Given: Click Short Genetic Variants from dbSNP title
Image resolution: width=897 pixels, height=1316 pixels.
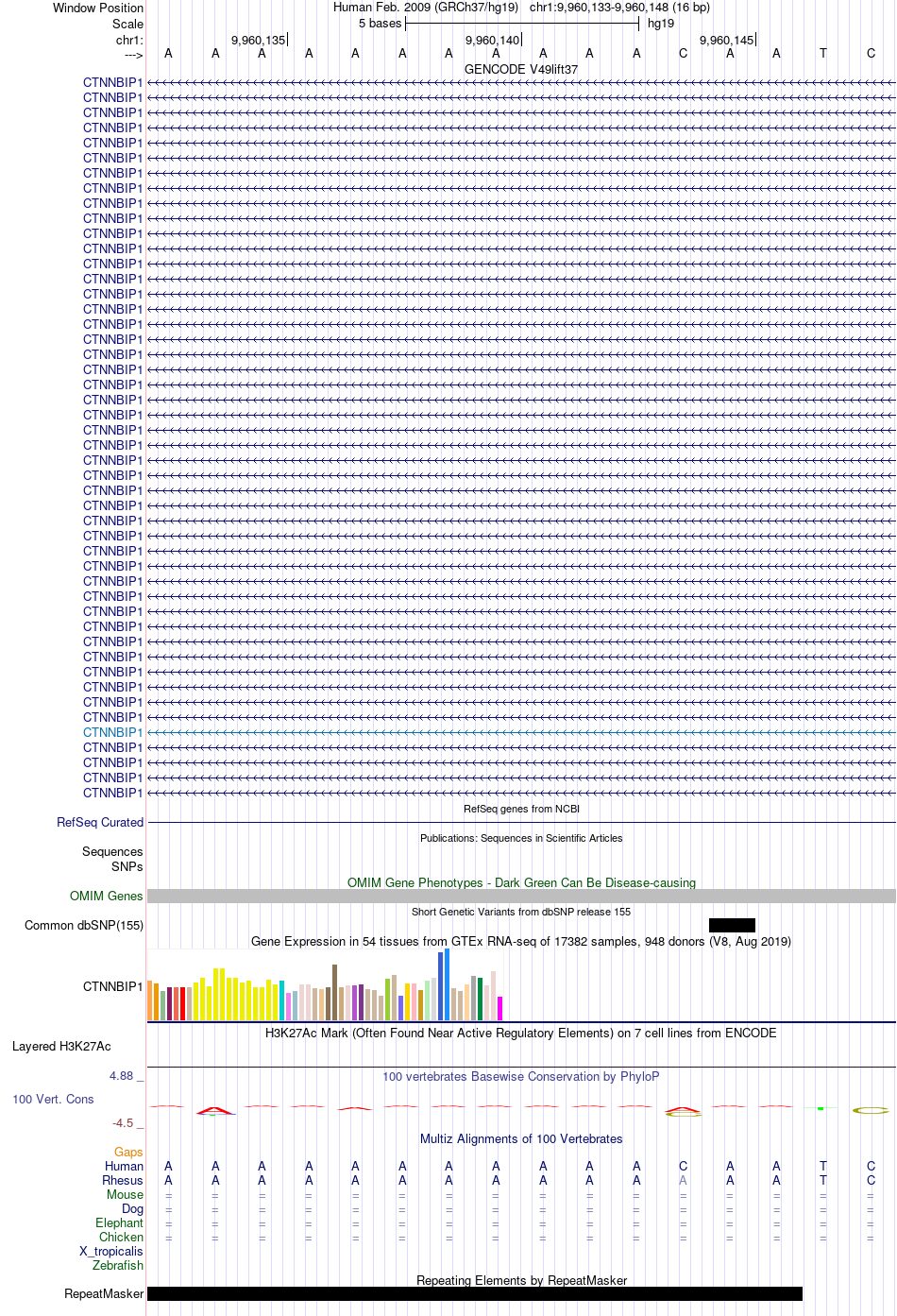Looking at the screenshot, I should tap(521, 912).
